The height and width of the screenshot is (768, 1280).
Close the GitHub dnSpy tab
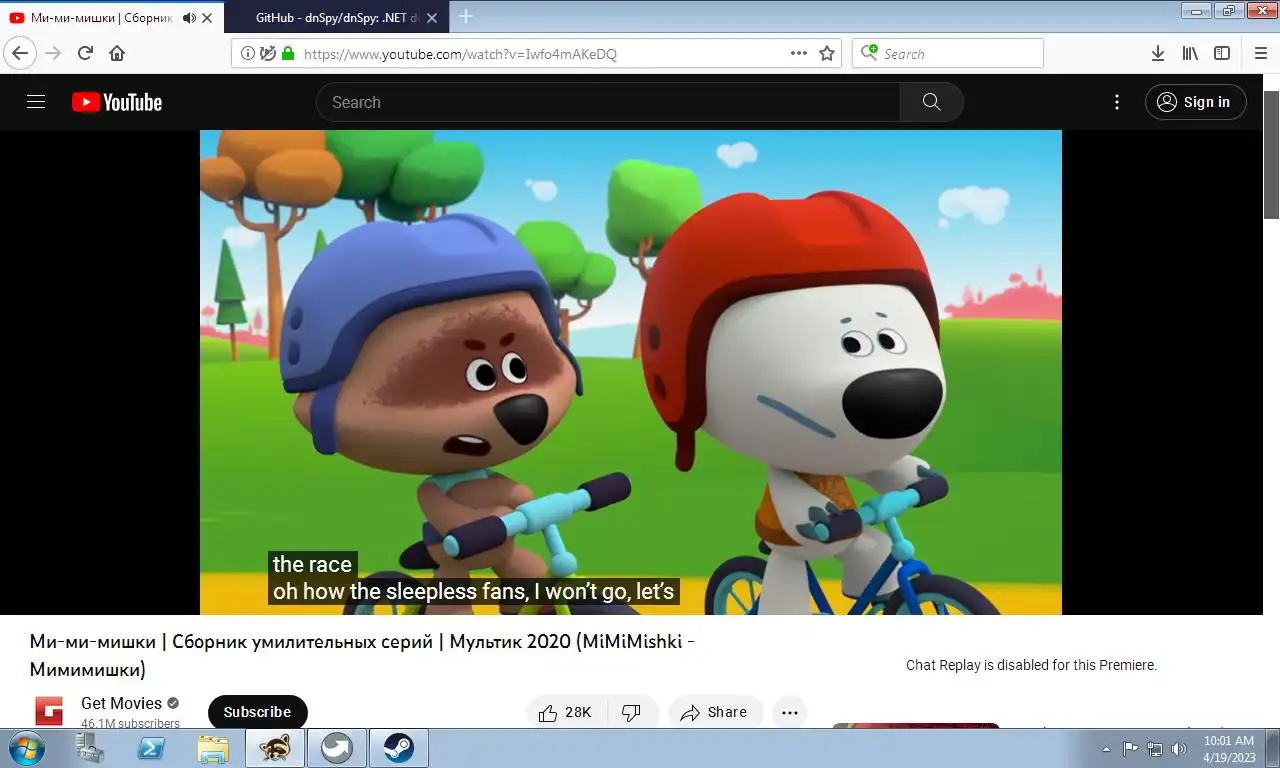pyautogui.click(x=433, y=18)
